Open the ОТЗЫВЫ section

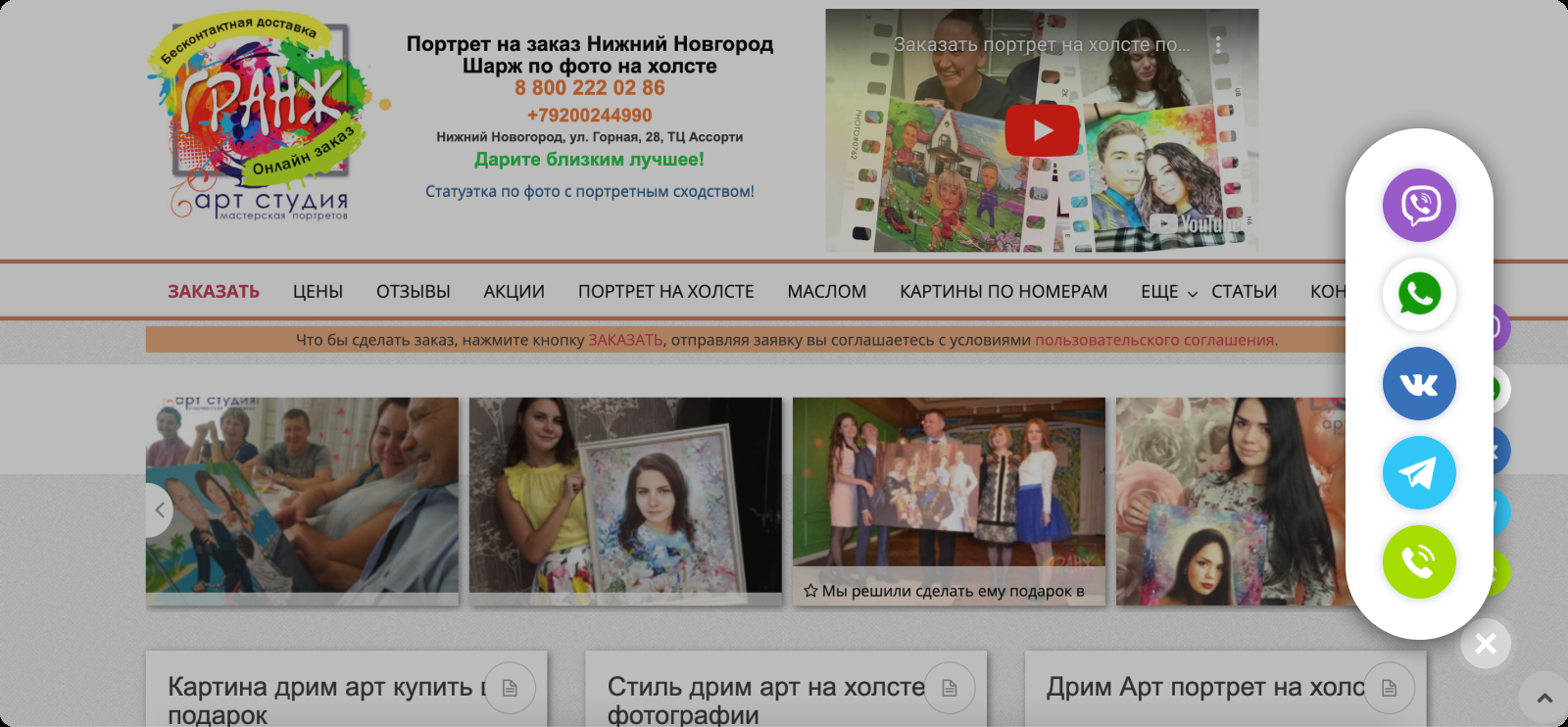[x=414, y=291]
